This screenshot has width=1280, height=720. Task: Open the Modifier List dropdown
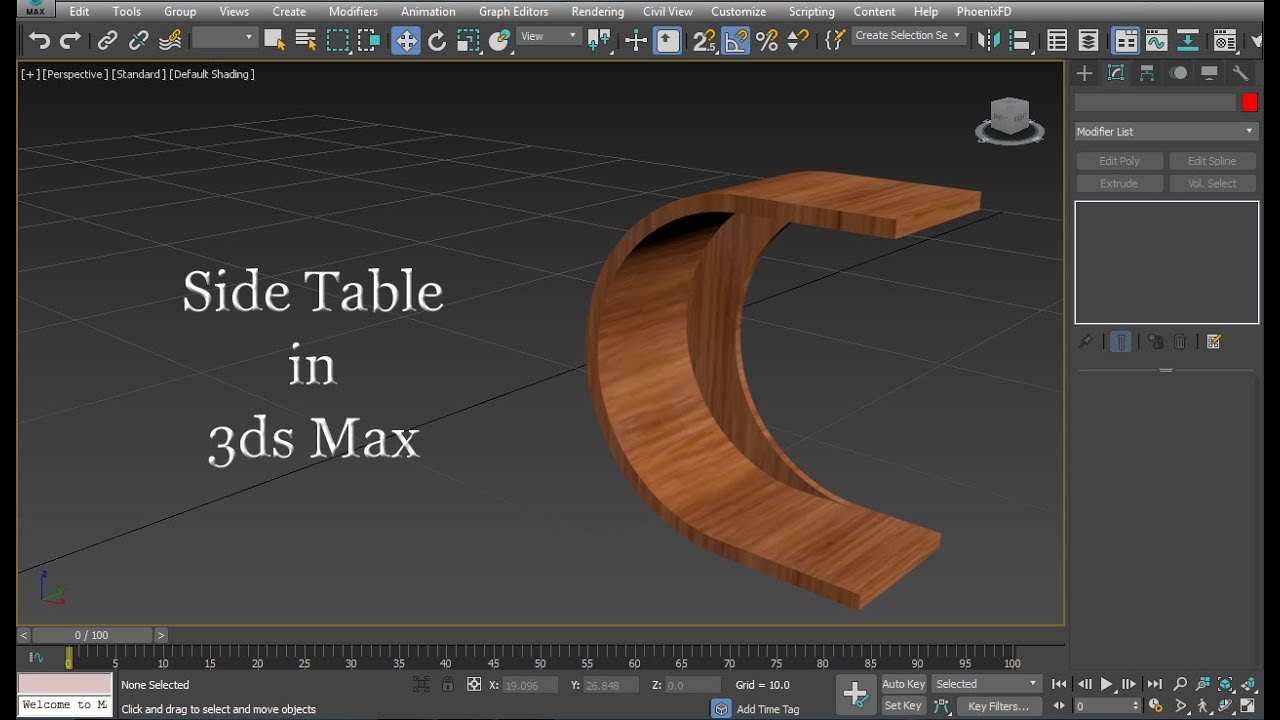point(1166,131)
